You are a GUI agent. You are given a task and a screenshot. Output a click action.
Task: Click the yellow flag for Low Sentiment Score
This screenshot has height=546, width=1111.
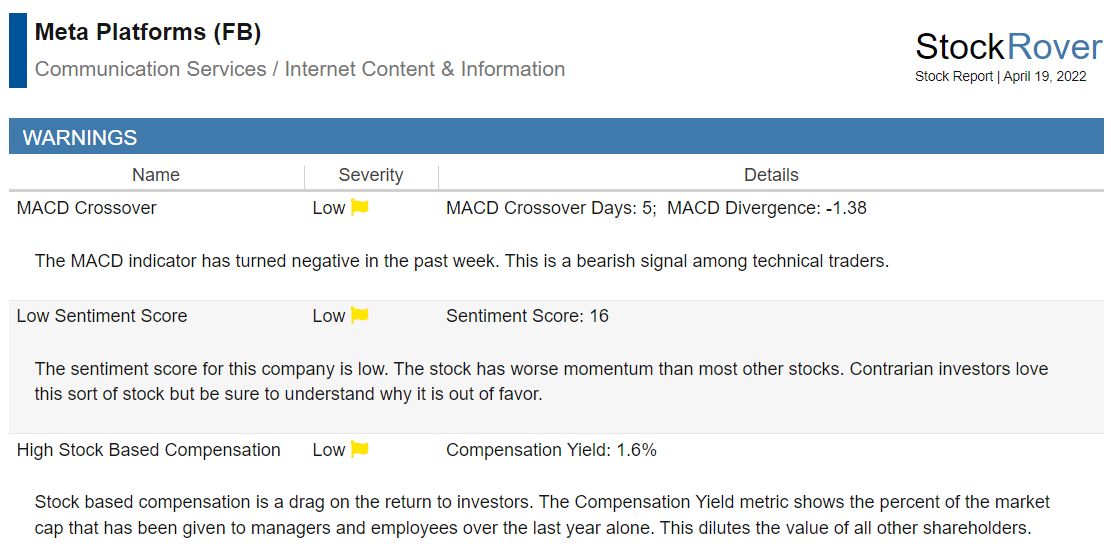point(360,316)
